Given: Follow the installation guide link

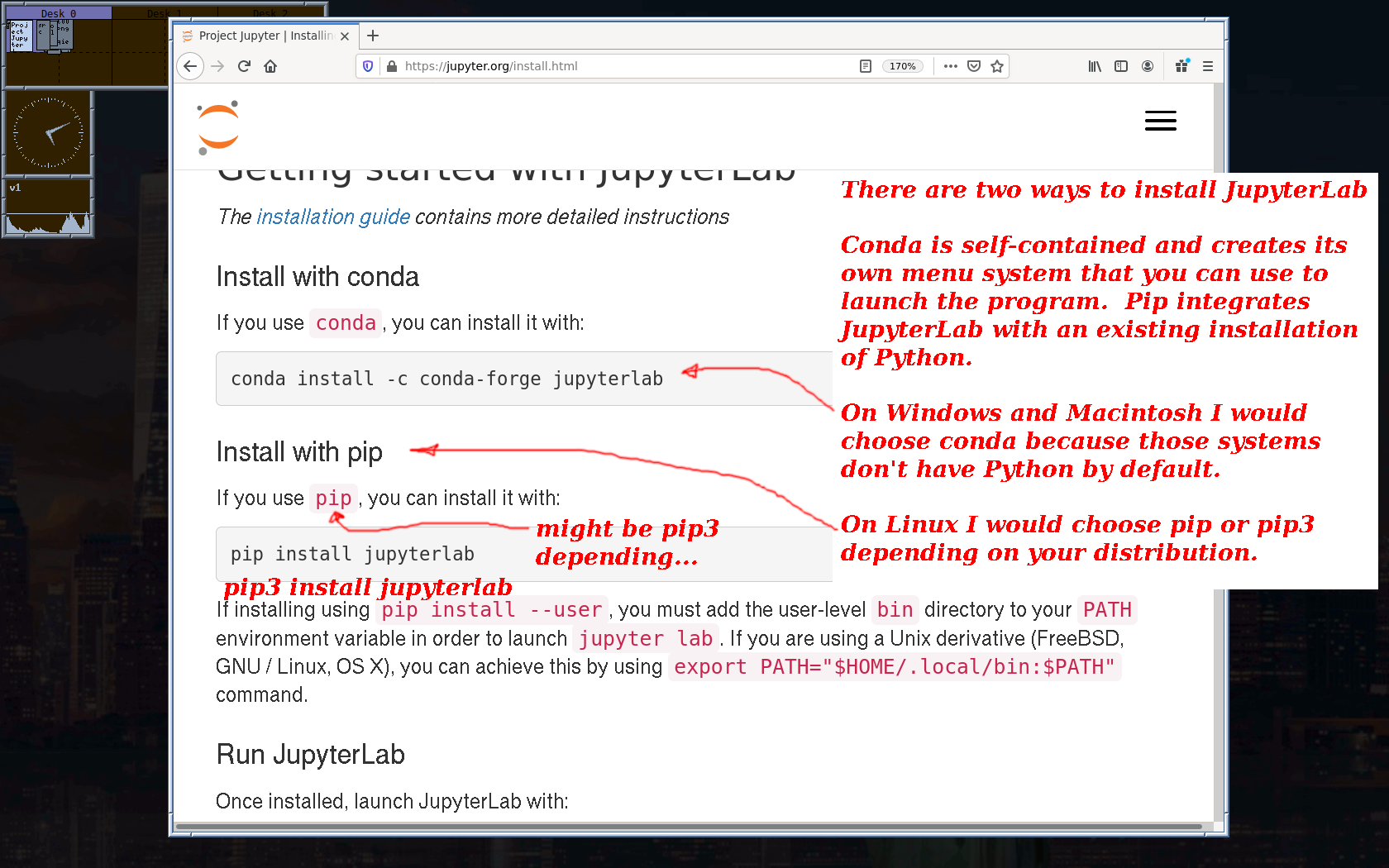Looking at the screenshot, I should [333, 217].
